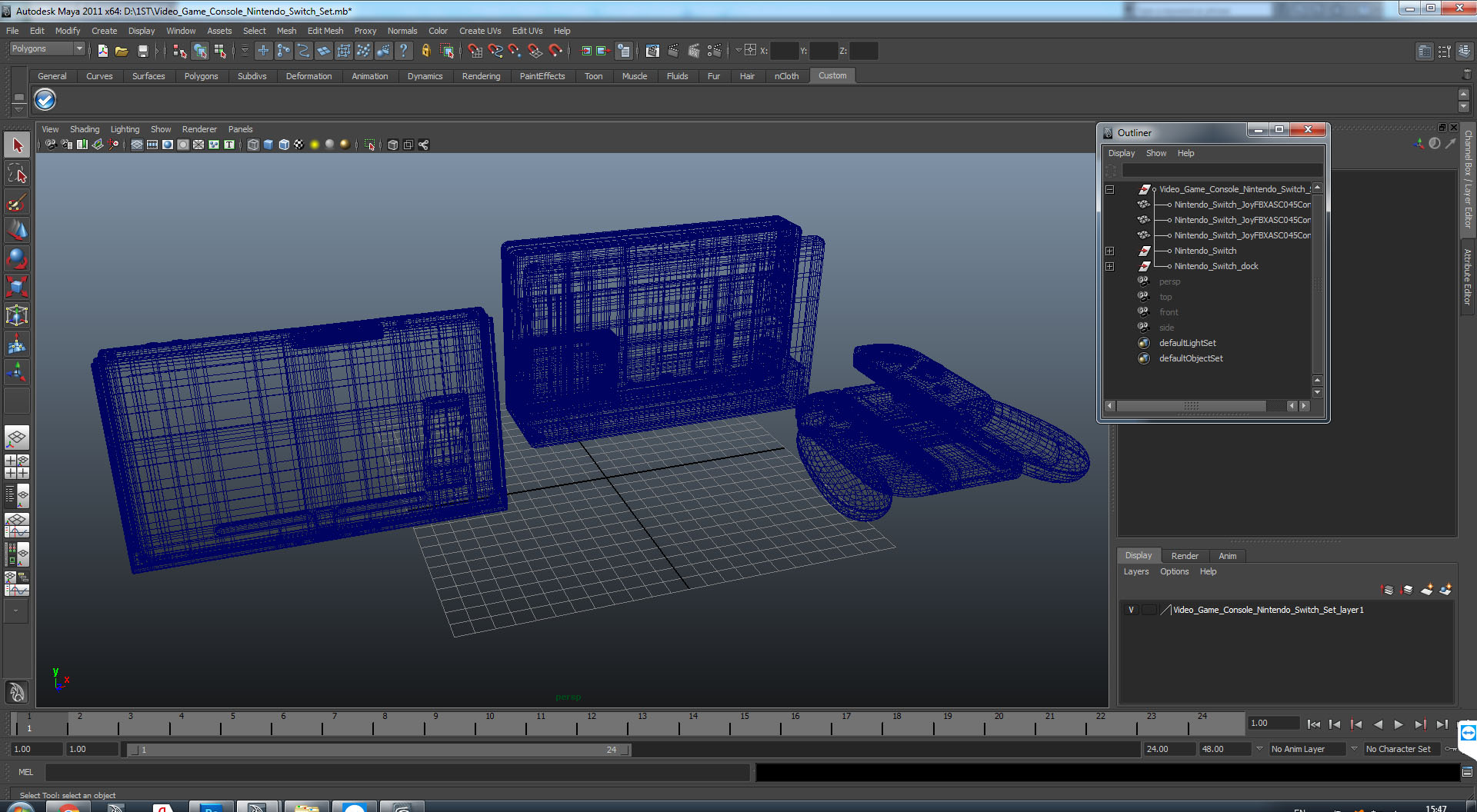
Task: Move layer up in the layer editor
Action: coord(1387,590)
